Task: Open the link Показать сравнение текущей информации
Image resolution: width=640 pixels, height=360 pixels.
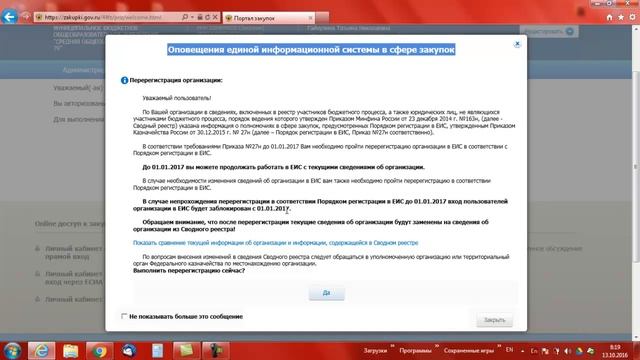Action: [276, 243]
